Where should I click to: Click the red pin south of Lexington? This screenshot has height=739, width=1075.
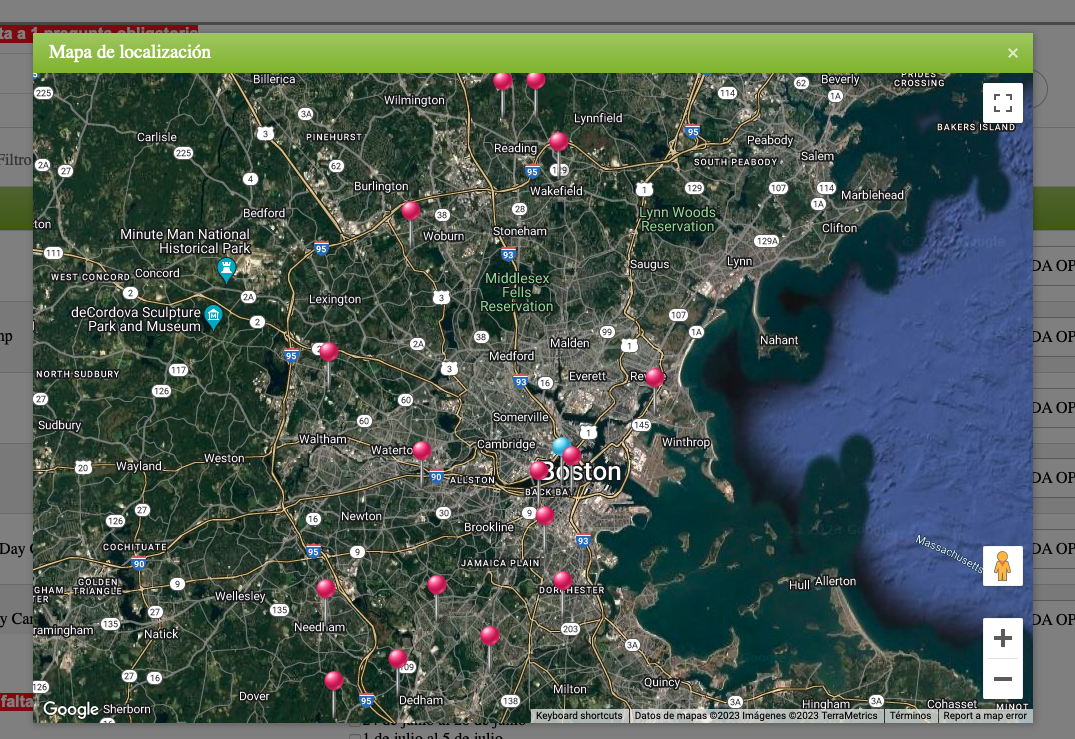(328, 352)
